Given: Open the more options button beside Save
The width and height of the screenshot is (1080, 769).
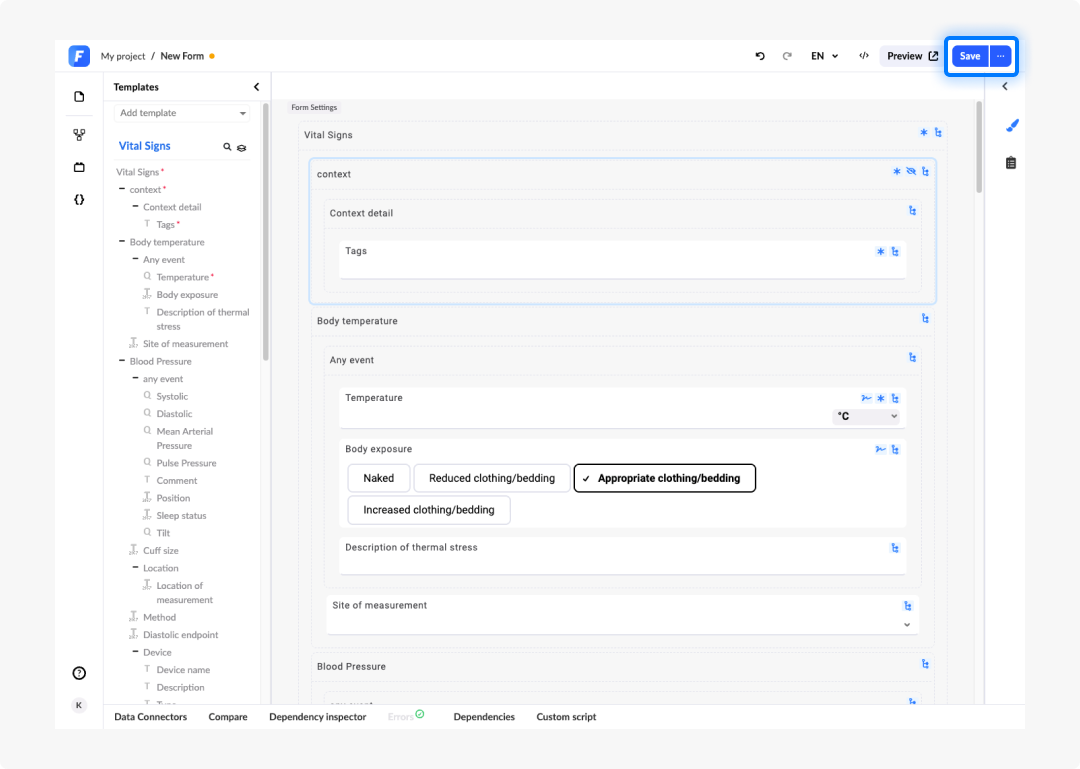Looking at the screenshot, I should coord(1001,56).
